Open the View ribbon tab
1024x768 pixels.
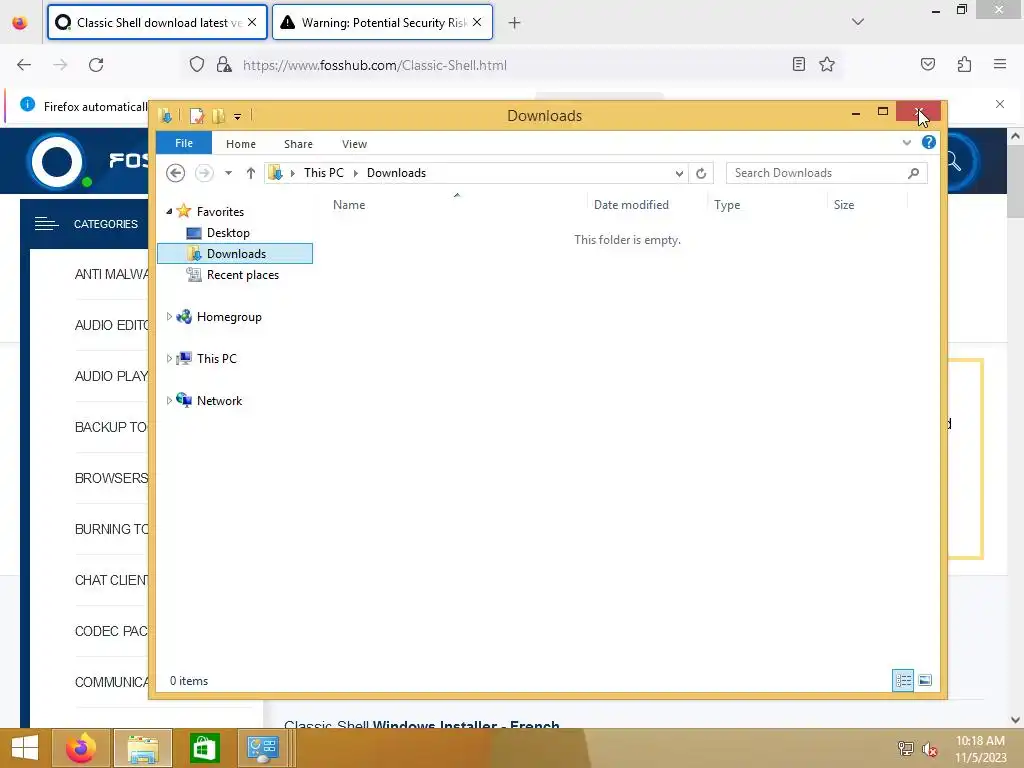(354, 144)
